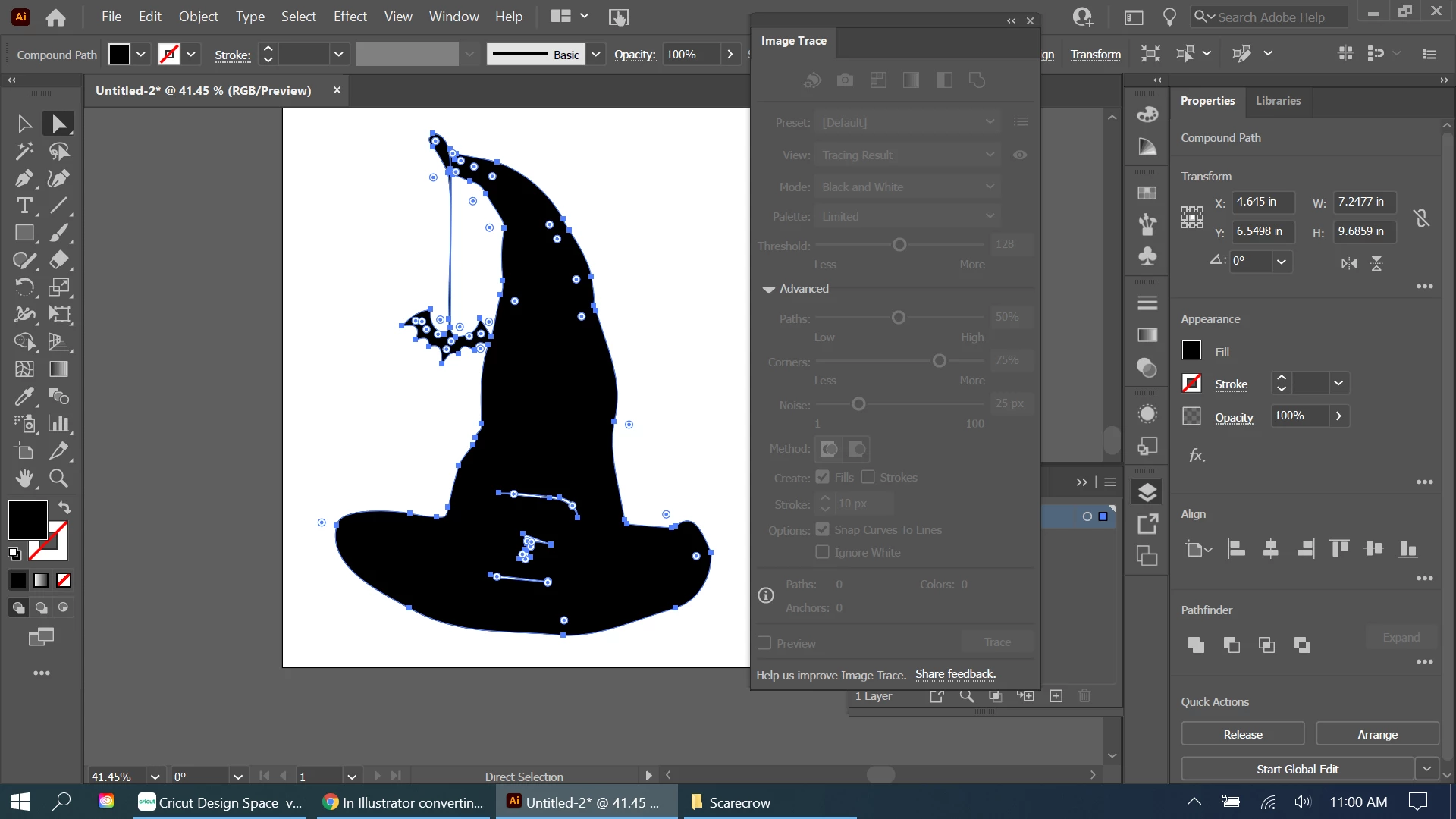
Task: Click the Unite icon in Pathfinder
Action: point(1196,645)
